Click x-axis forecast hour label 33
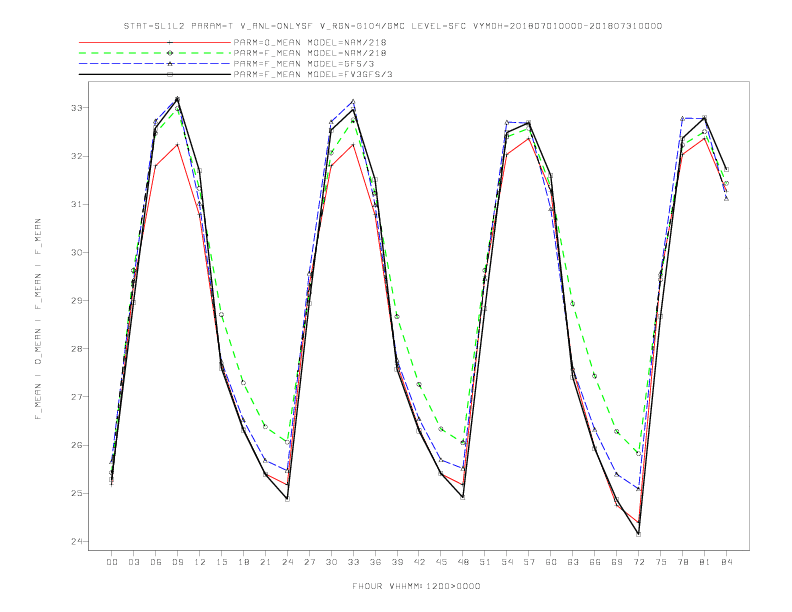The width and height of the screenshot is (792, 612). [x=353, y=562]
